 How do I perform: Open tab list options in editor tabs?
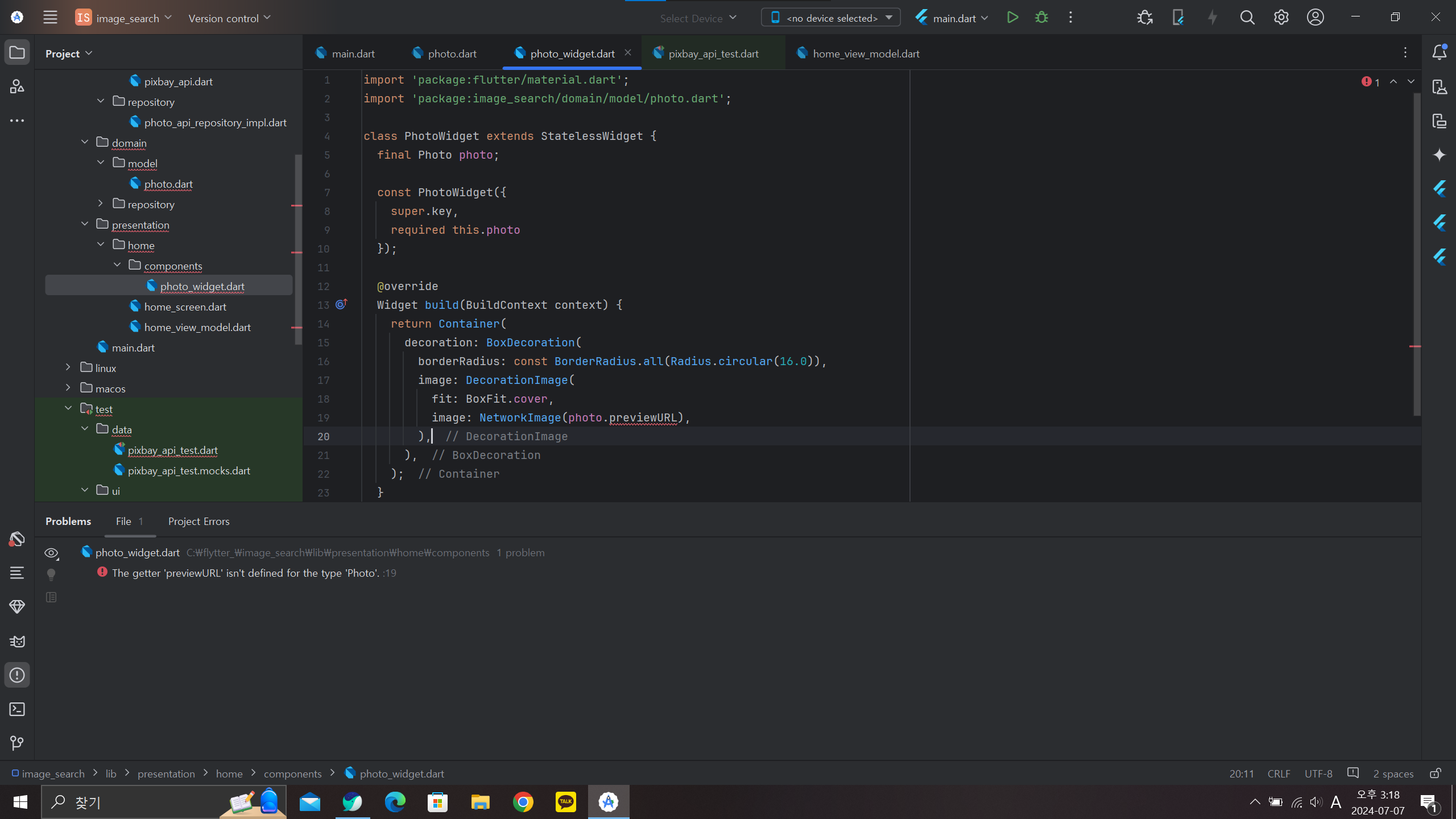click(1405, 53)
